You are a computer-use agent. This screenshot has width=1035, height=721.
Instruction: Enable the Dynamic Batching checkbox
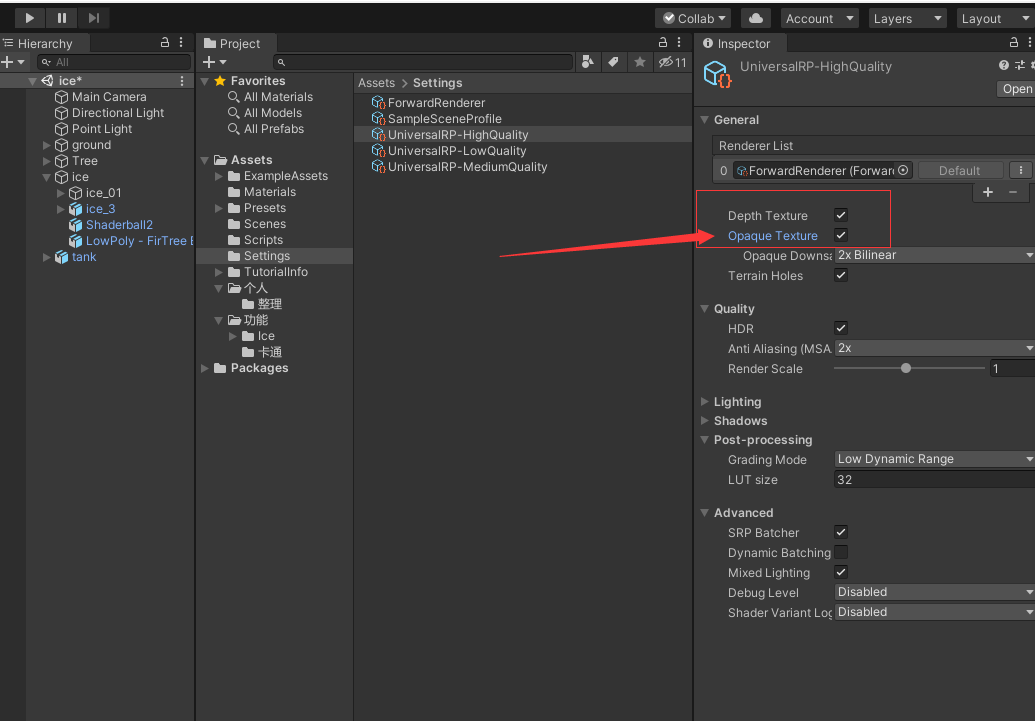[x=841, y=553]
